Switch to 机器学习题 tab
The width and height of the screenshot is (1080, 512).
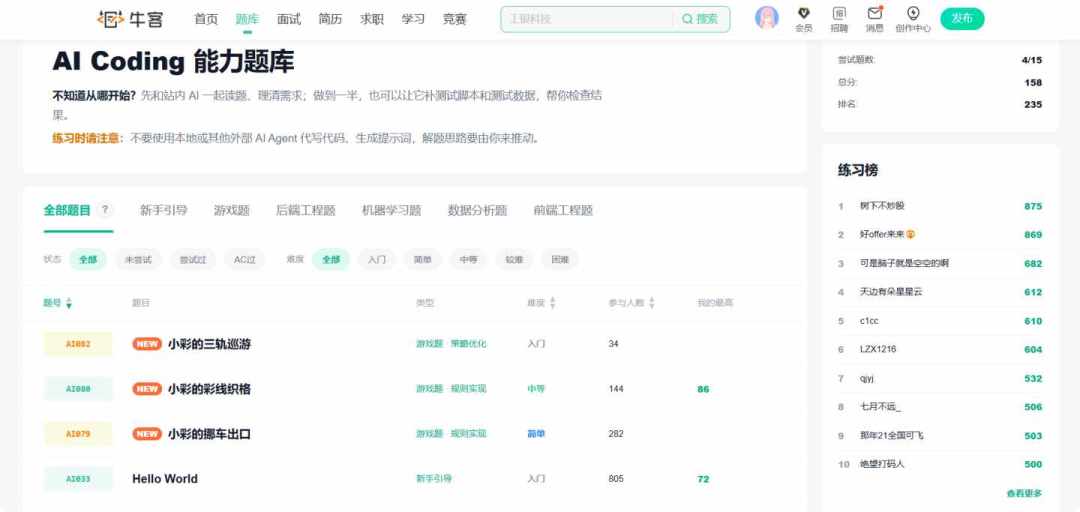[x=391, y=210]
